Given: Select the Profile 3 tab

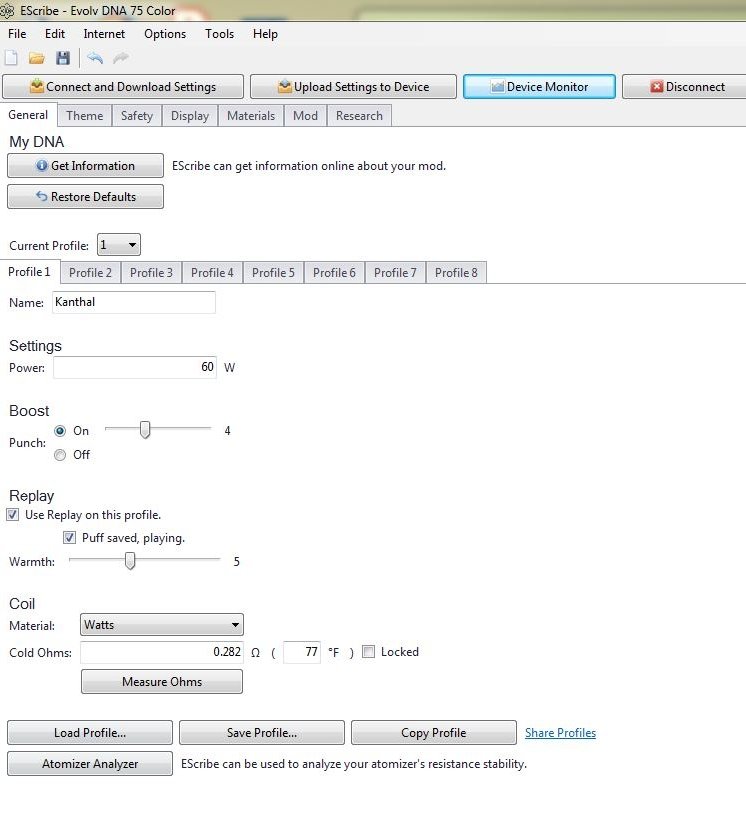Looking at the screenshot, I should pos(151,273).
